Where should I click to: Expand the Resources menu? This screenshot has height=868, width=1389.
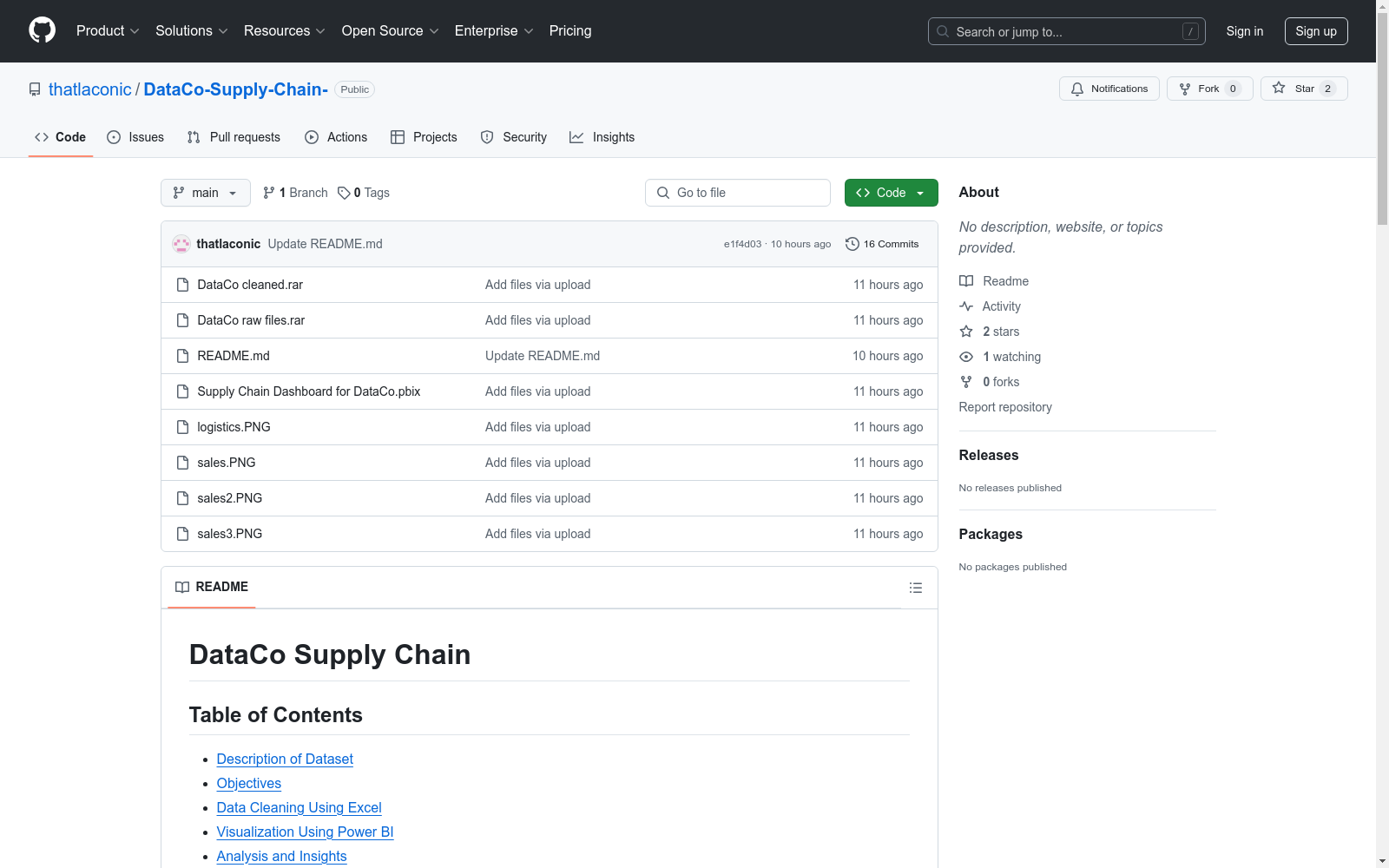285,30
